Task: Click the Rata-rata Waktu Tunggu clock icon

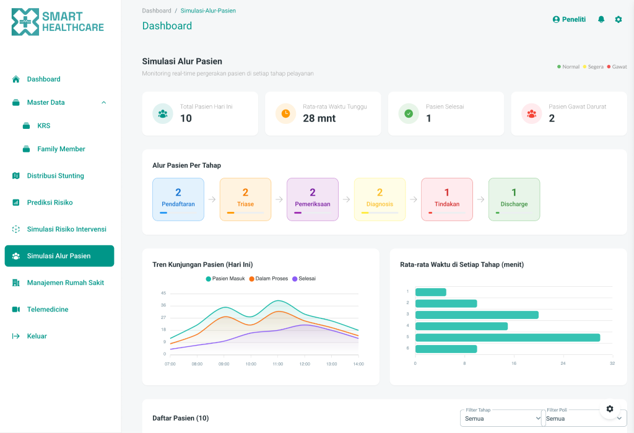Action: click(285, 114)
